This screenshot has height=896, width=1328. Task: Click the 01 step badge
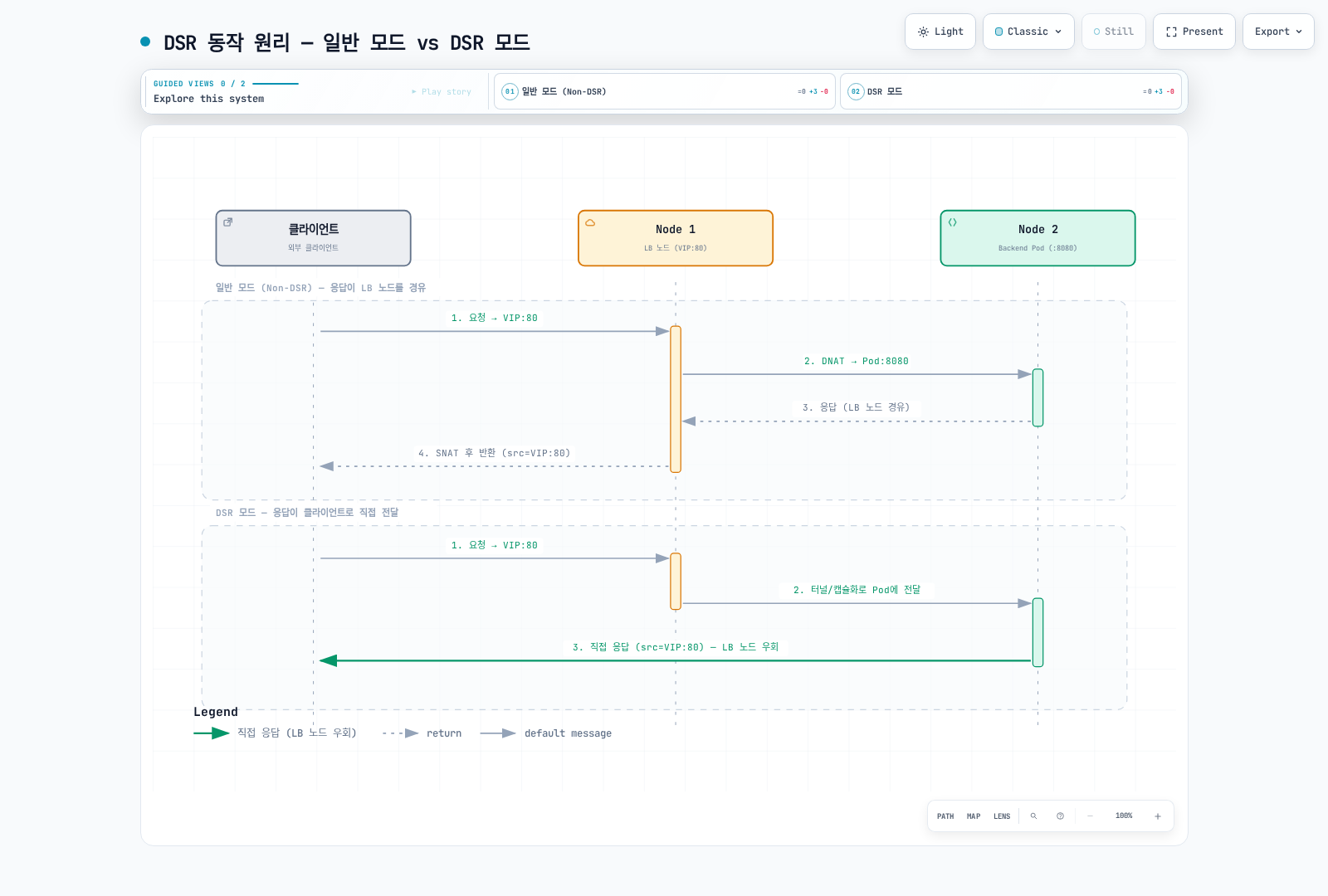pyautogui.click(x=510, y=91)
